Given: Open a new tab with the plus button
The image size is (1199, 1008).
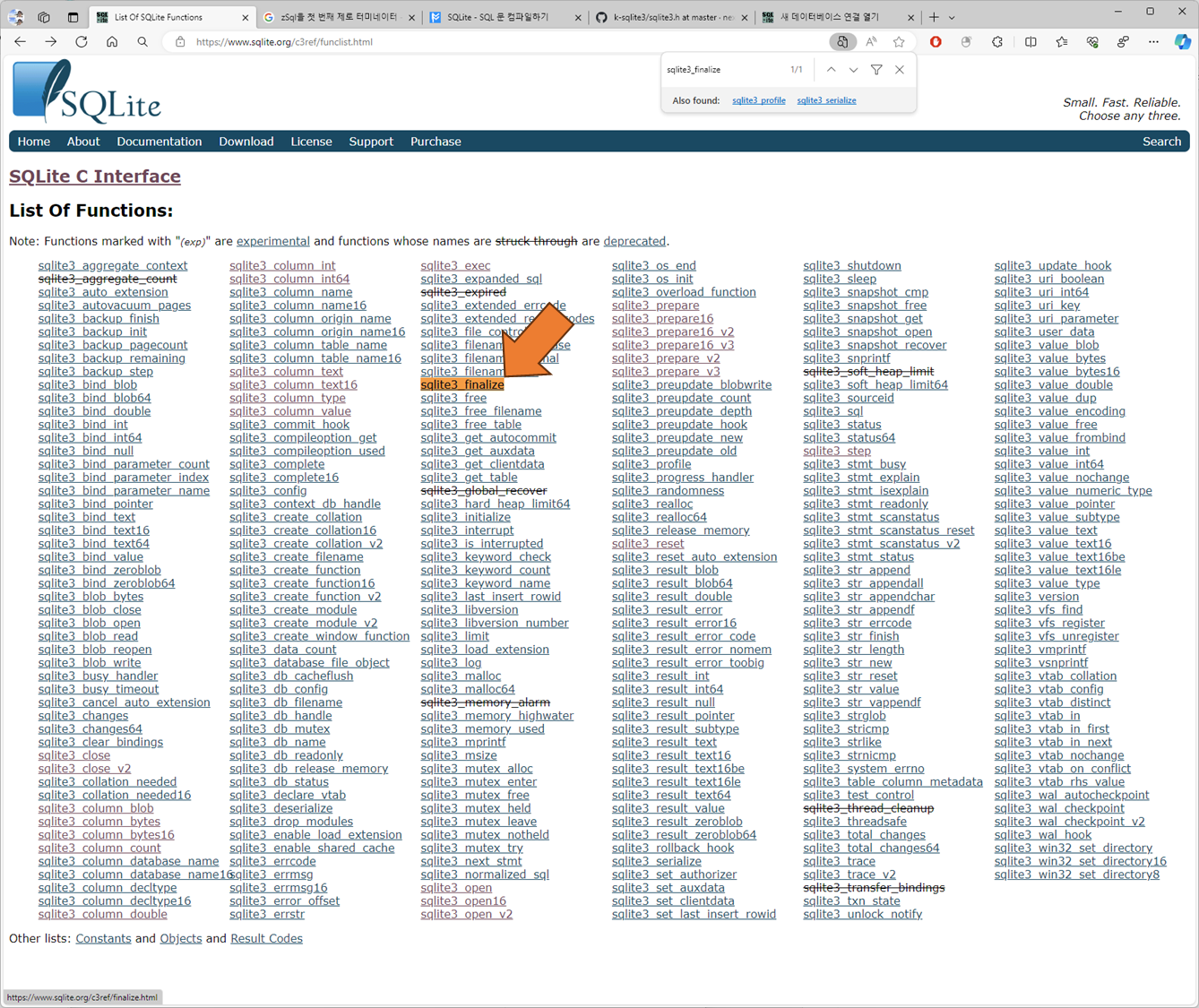Looking at the screenshot, I should pos(934,17).
